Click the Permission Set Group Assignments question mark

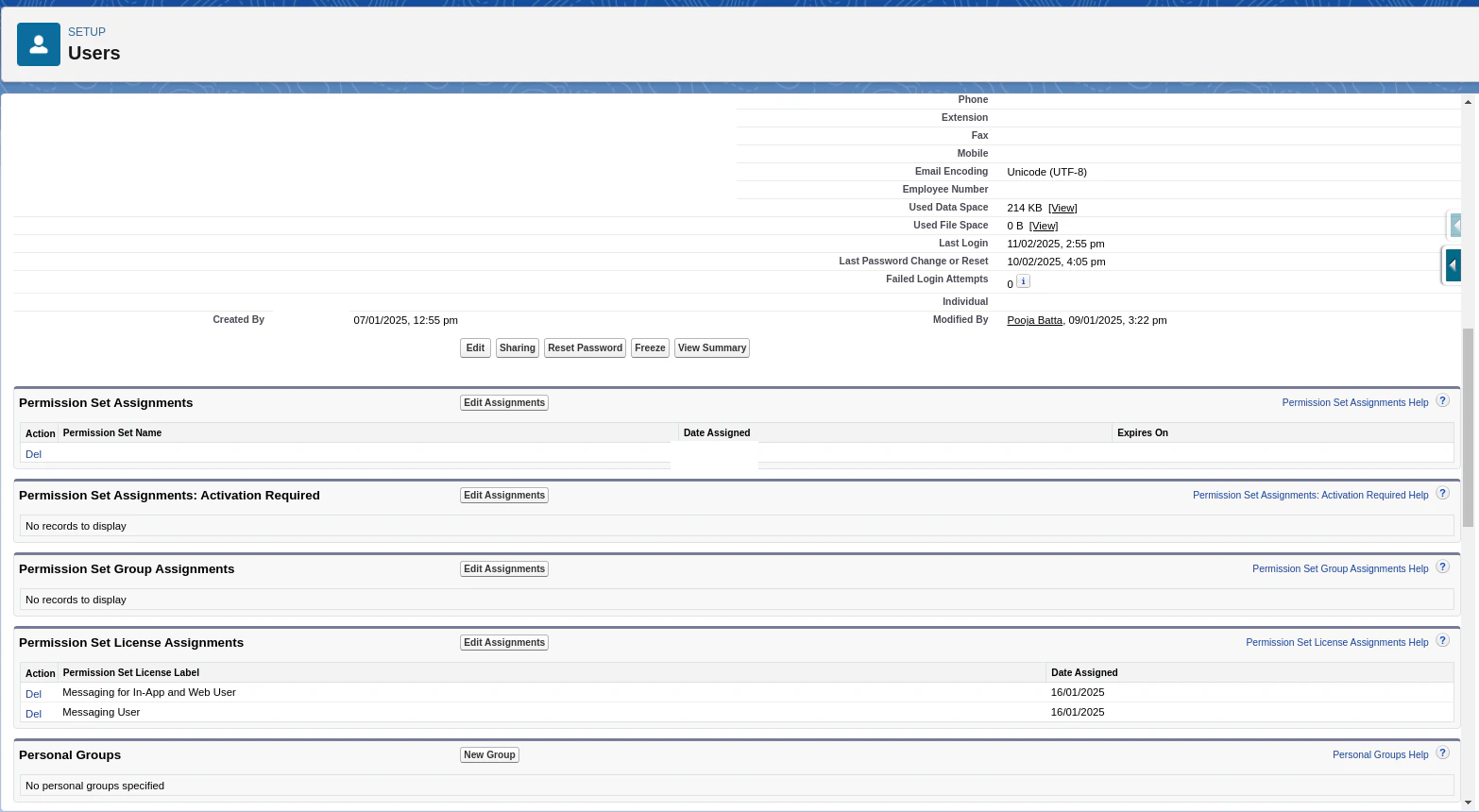coord(1442,567)
